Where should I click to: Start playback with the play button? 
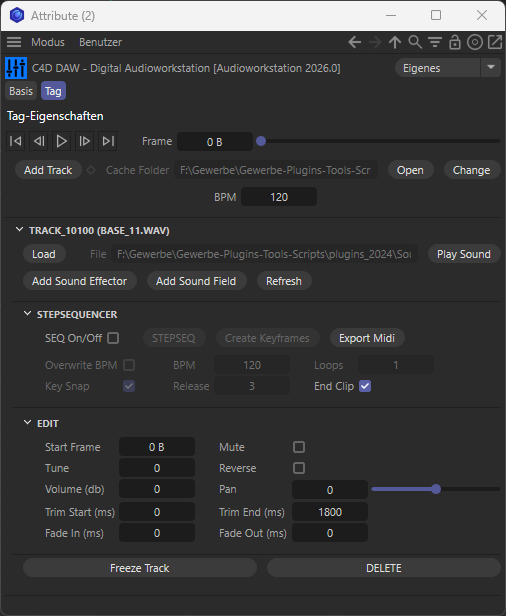pos(61,141)
